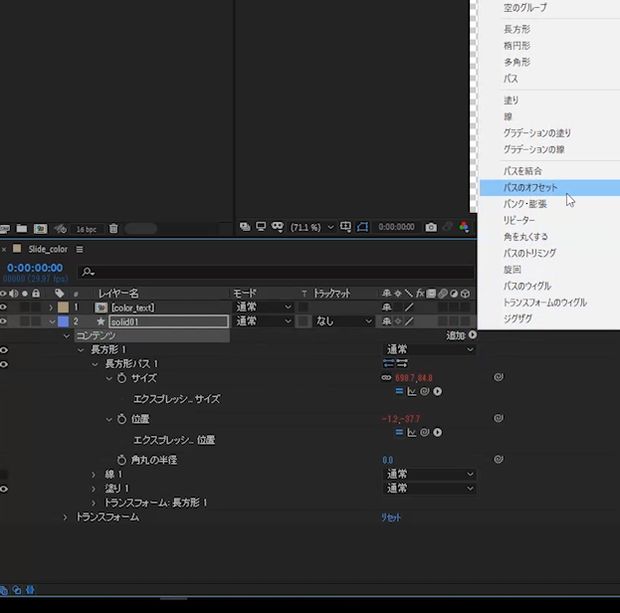
Task: Click the 追加 add button arrow
Action: coord(472,335)
